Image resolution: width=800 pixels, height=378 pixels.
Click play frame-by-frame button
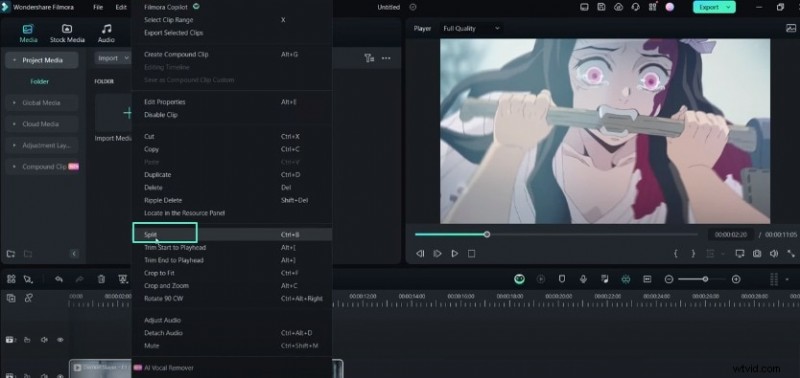(x=437, y=254)
